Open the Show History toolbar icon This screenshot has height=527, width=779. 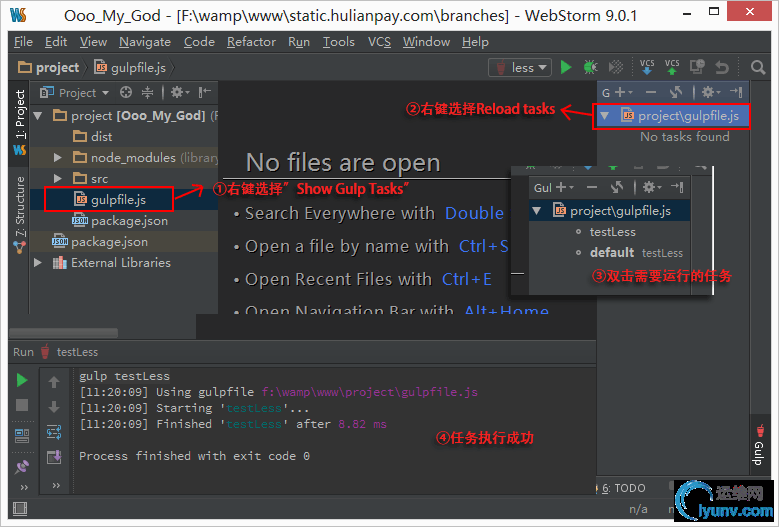697,68
